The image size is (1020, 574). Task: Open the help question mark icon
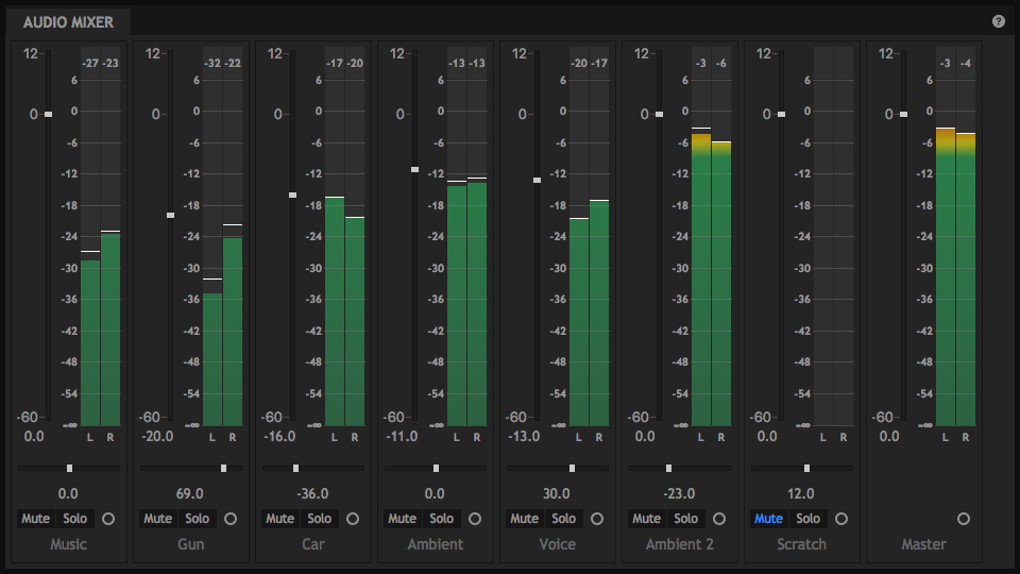click(x=998, y=21)
